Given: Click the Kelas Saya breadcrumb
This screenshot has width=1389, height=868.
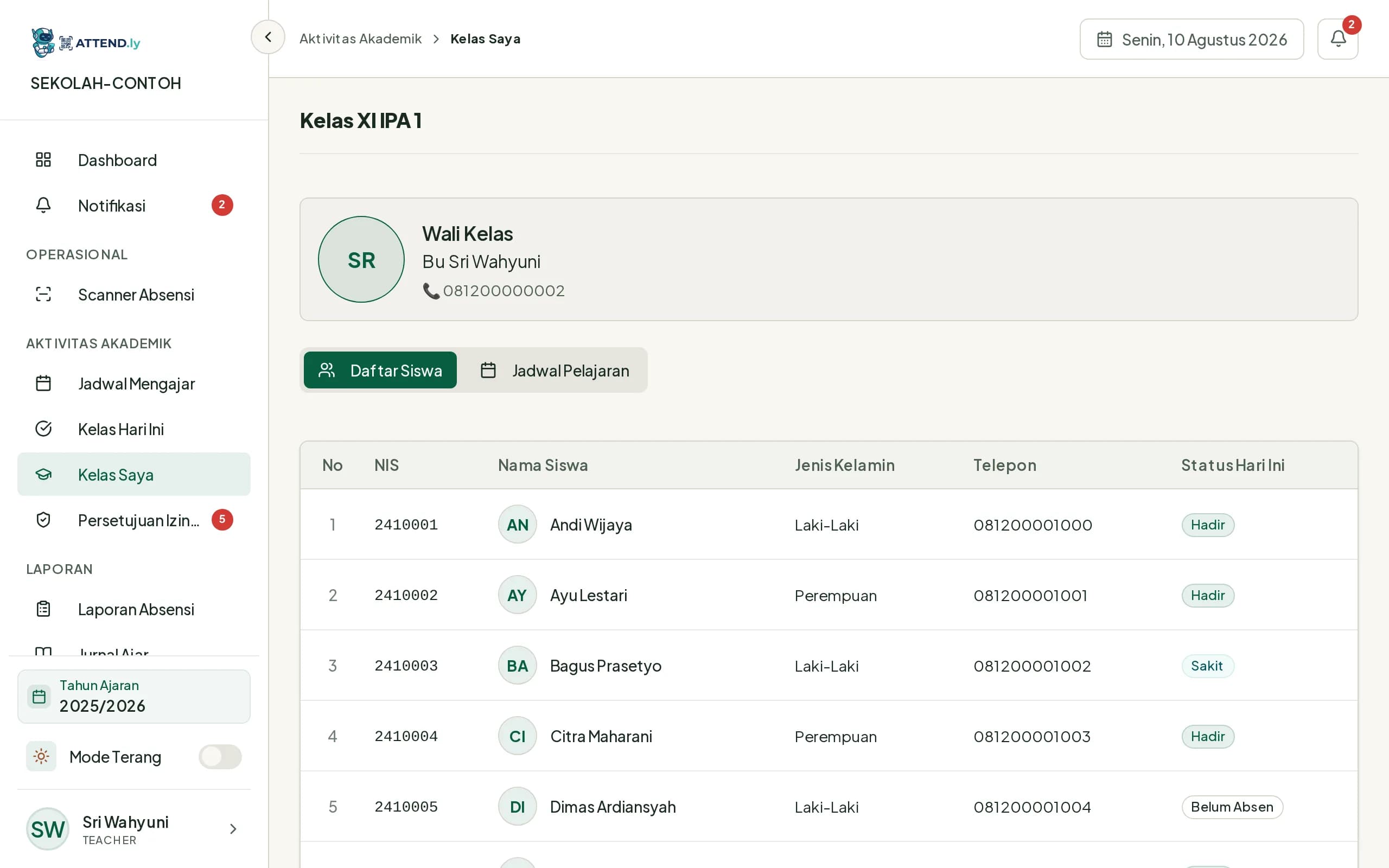Looking at the screenshot, I should tap(485, 39).
